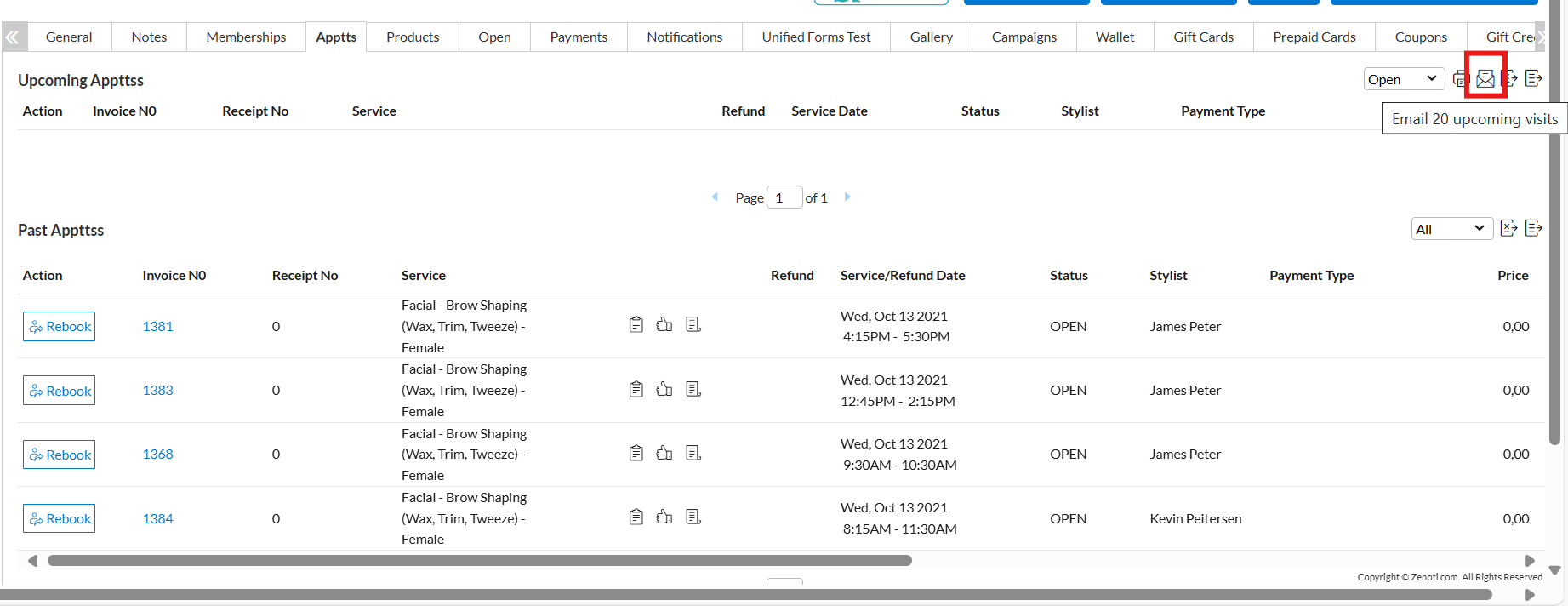This screenshot has height=606, width=1568.
Task: Open clipboard notes icon for invoice 1381
Action: click(636, 324)
